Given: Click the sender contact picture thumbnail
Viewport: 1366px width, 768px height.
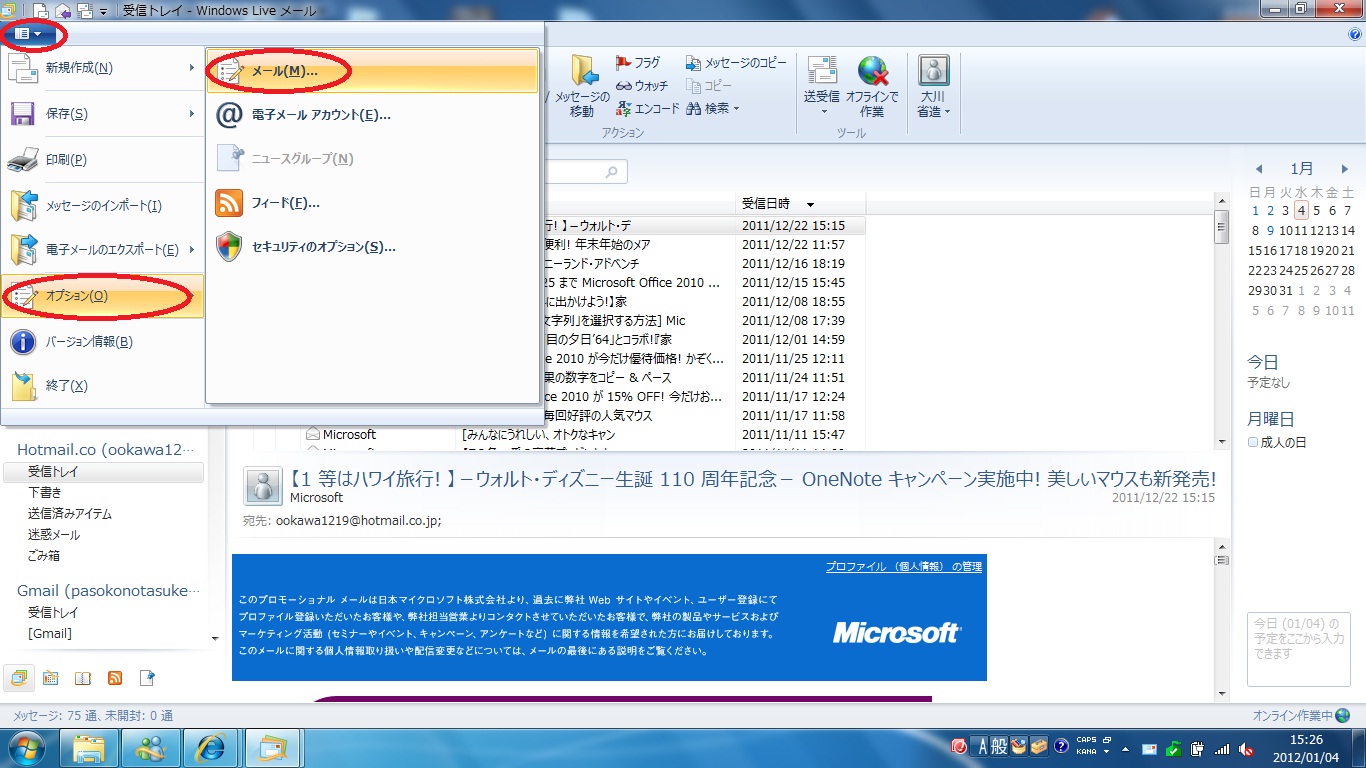Looking at the screenshot, I should (x=263, y=487).
